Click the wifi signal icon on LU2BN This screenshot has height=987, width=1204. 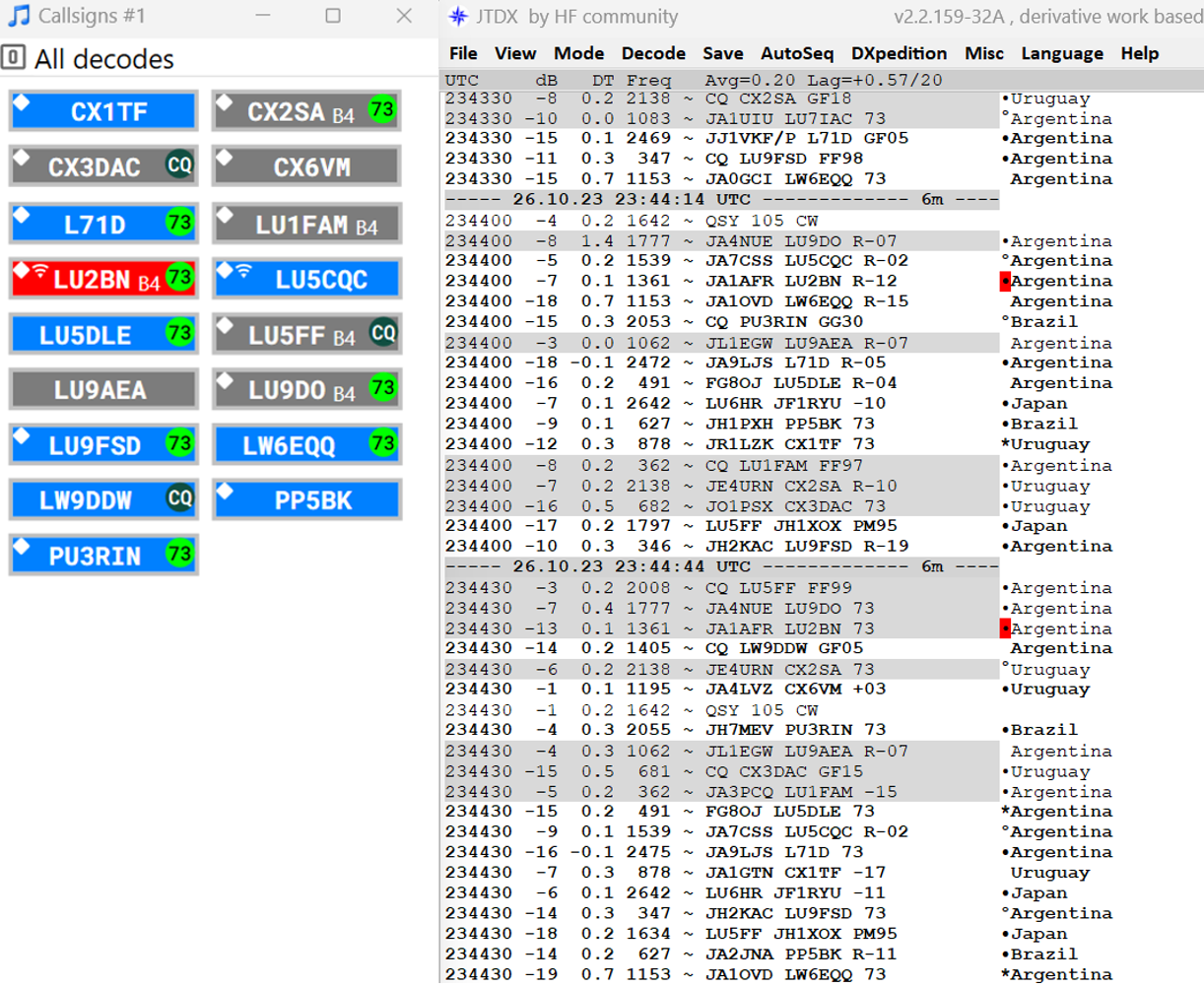(x=39, y=270)
